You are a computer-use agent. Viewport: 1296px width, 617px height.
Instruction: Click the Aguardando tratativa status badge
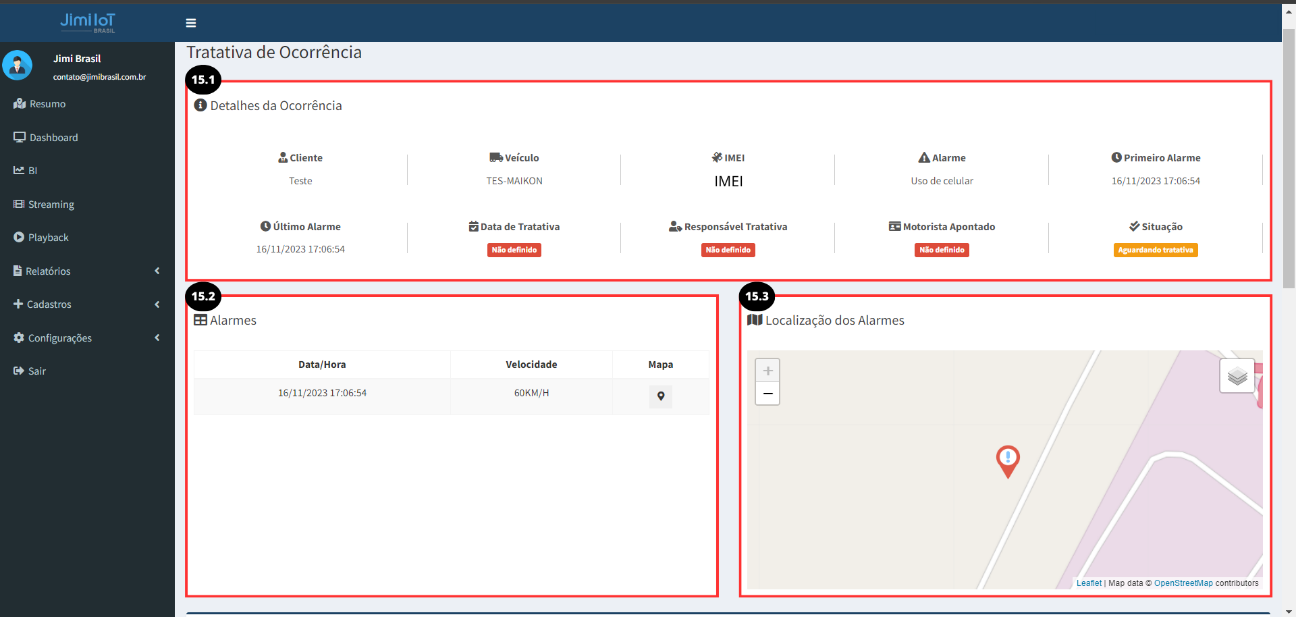coord(1155,250)
